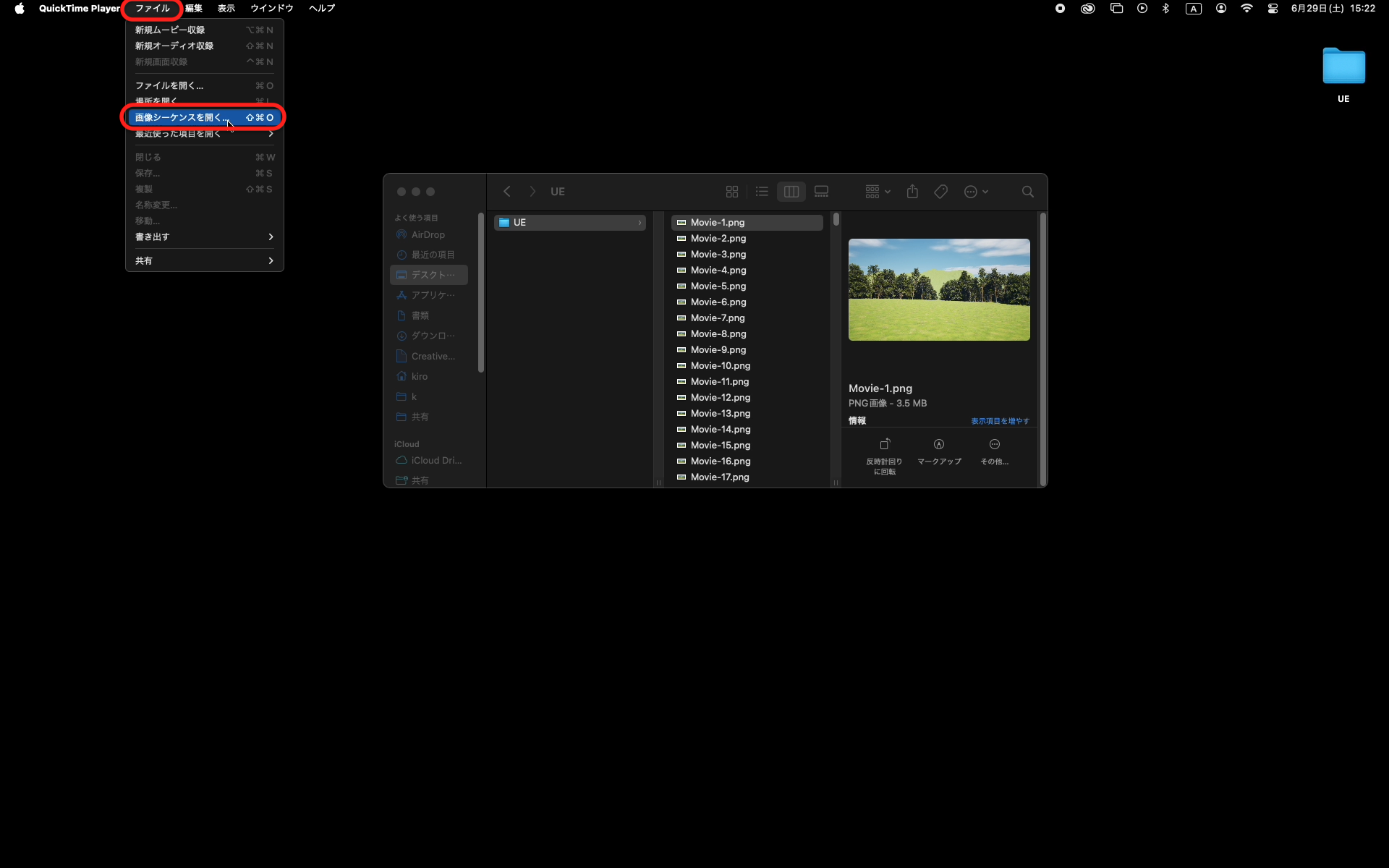Select デスクトップ in Finder sidebar
The image size is (1389, 868).
tap(429, 275)
